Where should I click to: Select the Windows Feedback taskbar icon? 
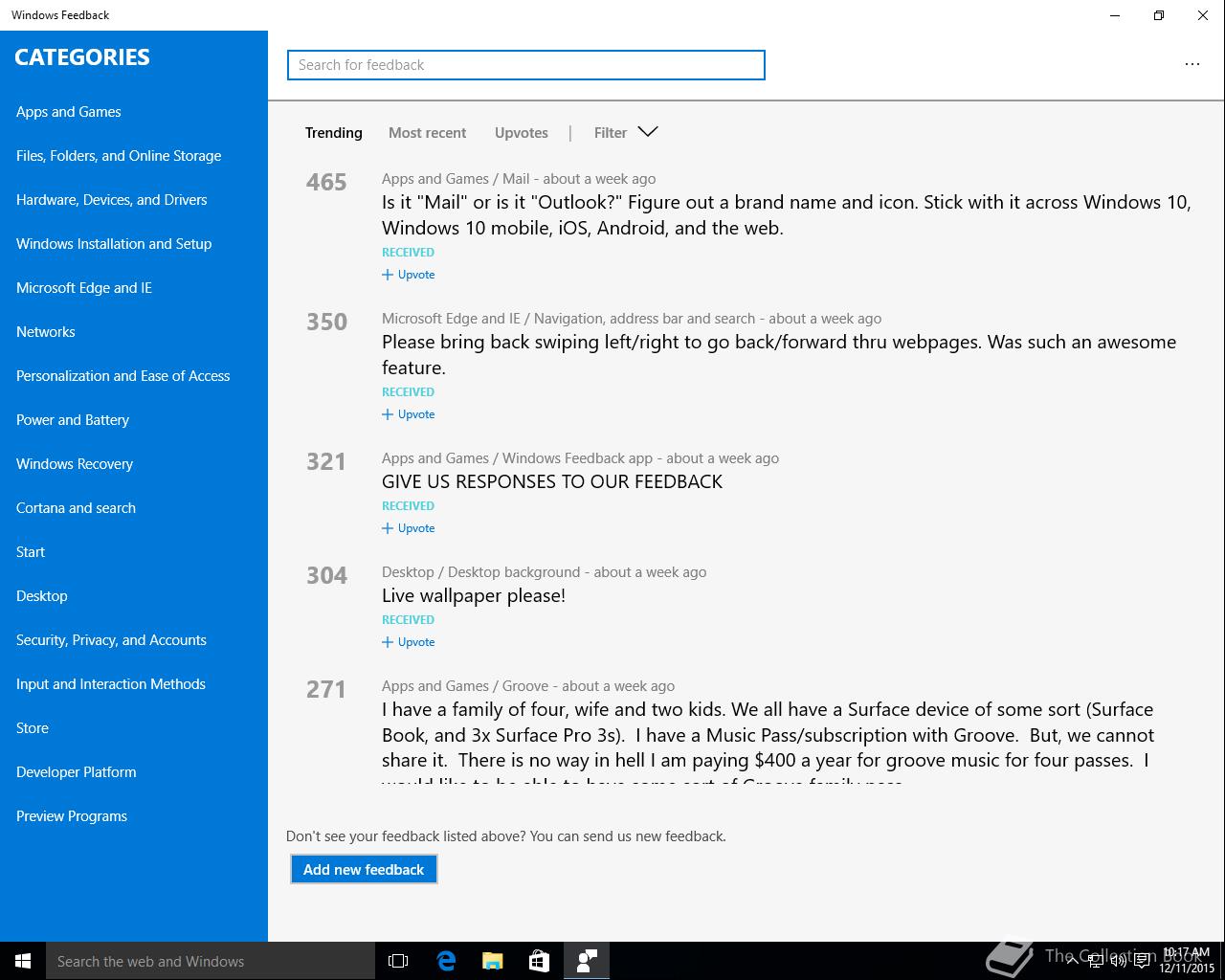587,961
